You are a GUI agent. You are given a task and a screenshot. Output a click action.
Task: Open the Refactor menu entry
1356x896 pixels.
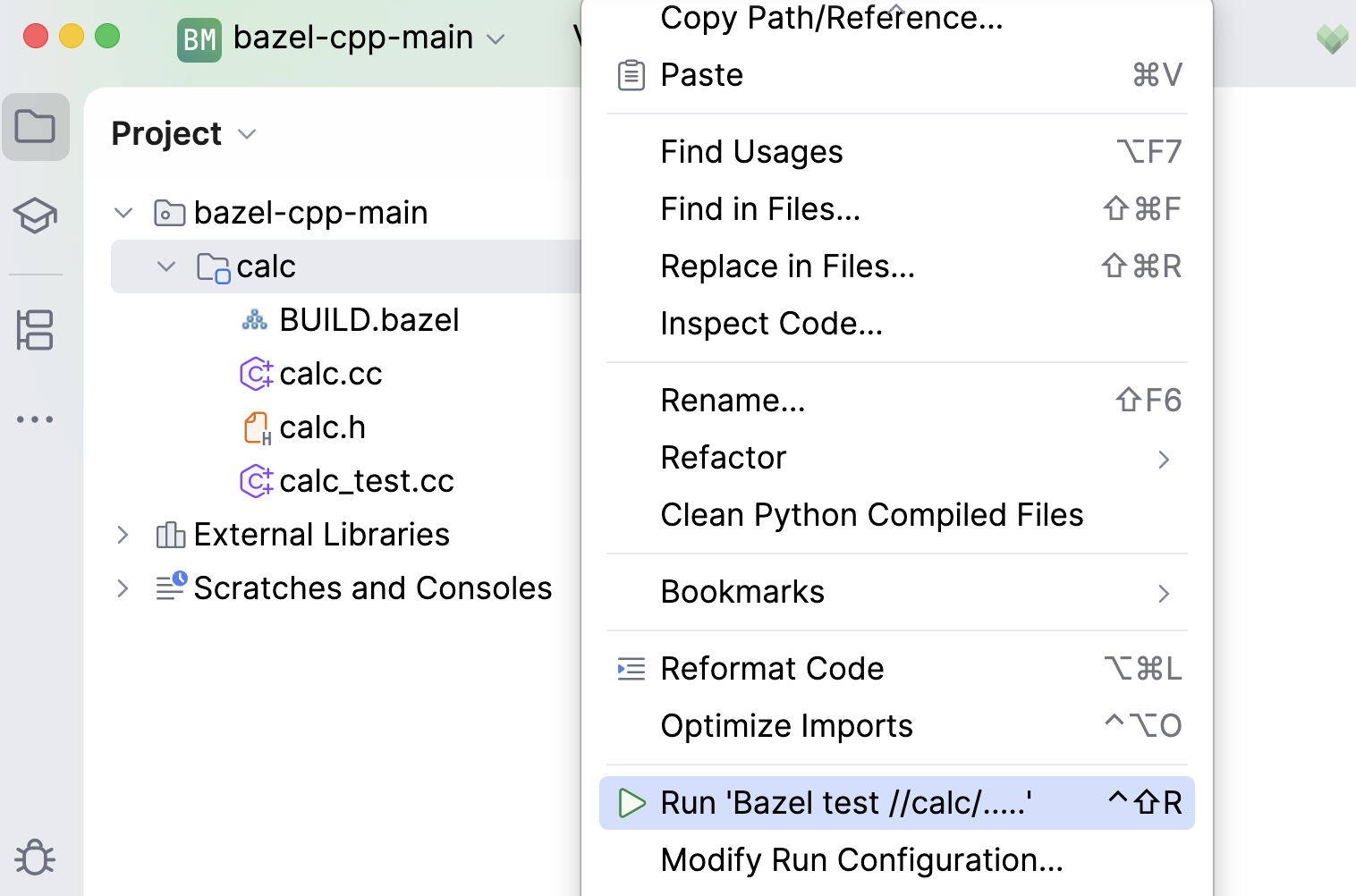tap(897, 458)
